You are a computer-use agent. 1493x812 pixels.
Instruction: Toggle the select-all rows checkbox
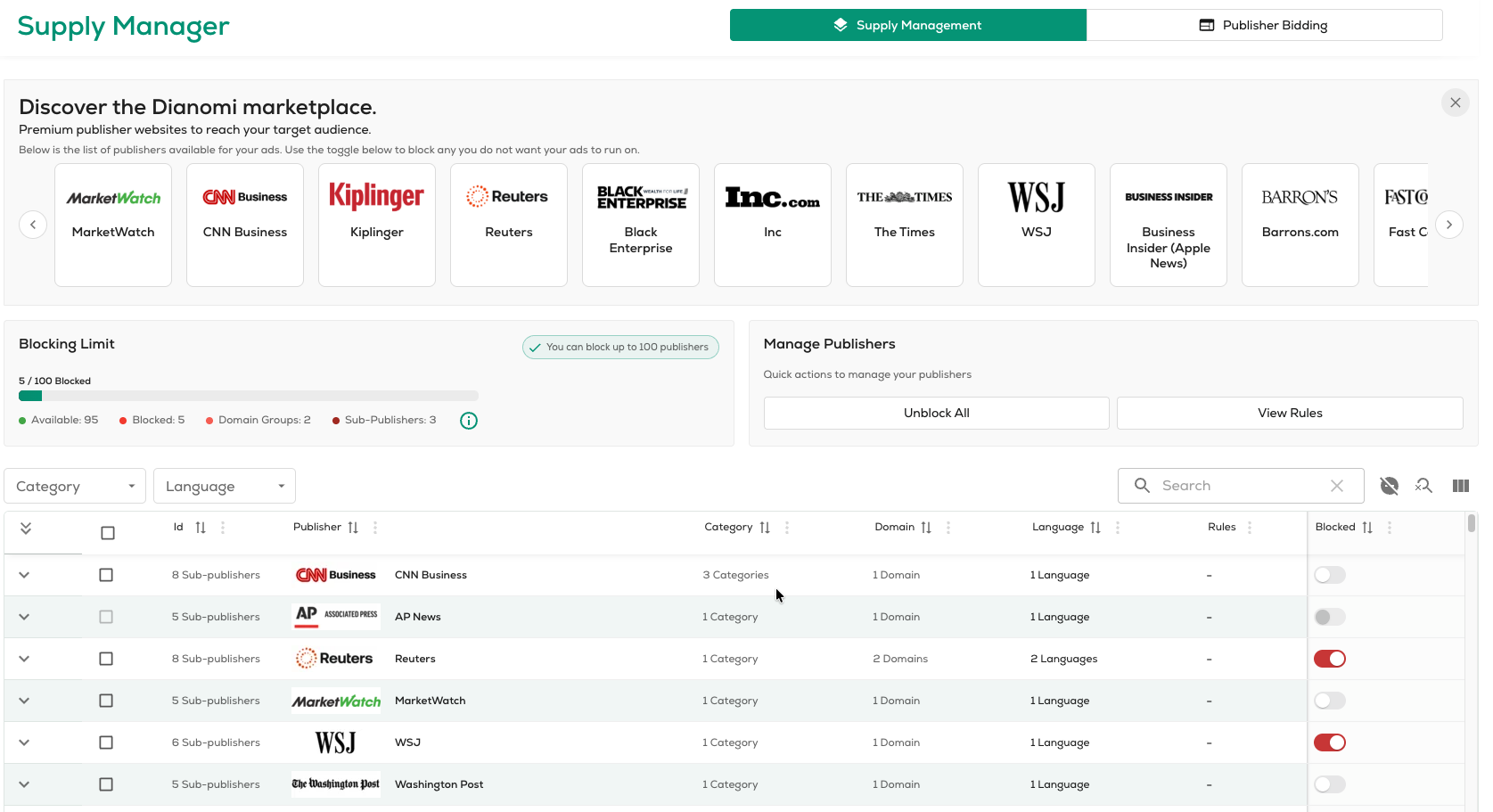[108, 533]
